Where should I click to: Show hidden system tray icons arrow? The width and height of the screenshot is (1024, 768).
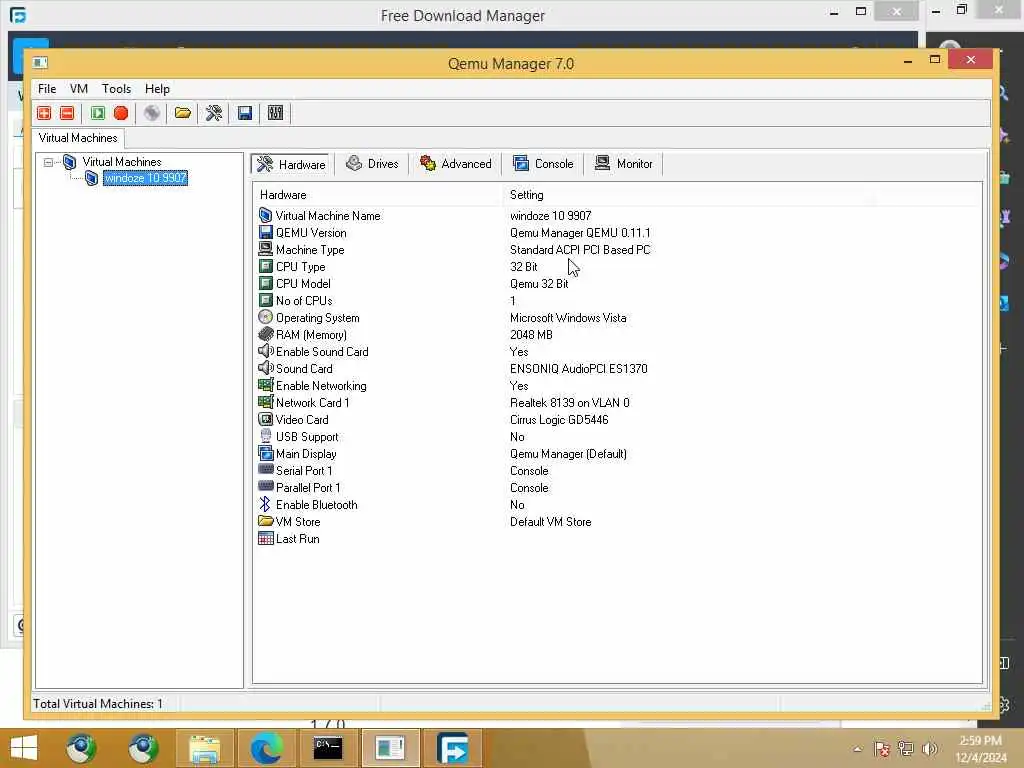click(857, 749)
